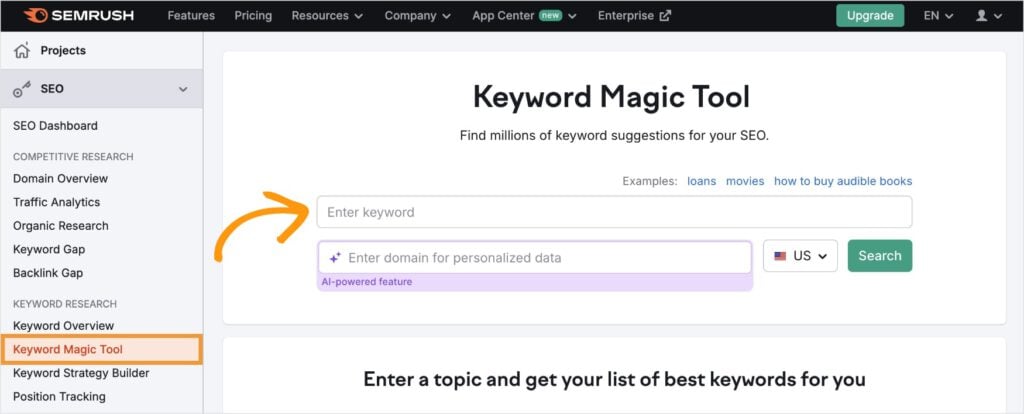Open Position Tracking
Screen dimensions: 1024x414
click(59, 396)
